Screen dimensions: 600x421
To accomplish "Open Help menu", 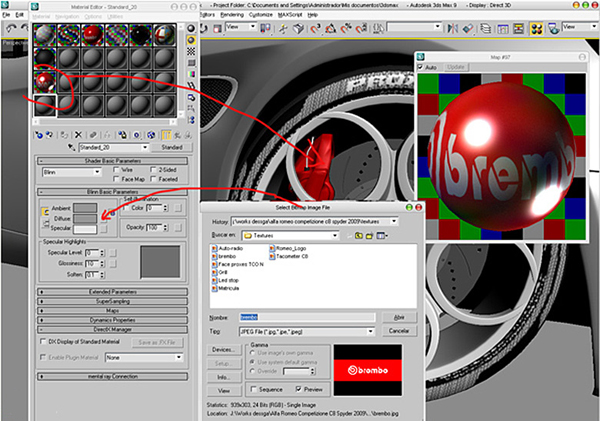I will click(313, 15).
